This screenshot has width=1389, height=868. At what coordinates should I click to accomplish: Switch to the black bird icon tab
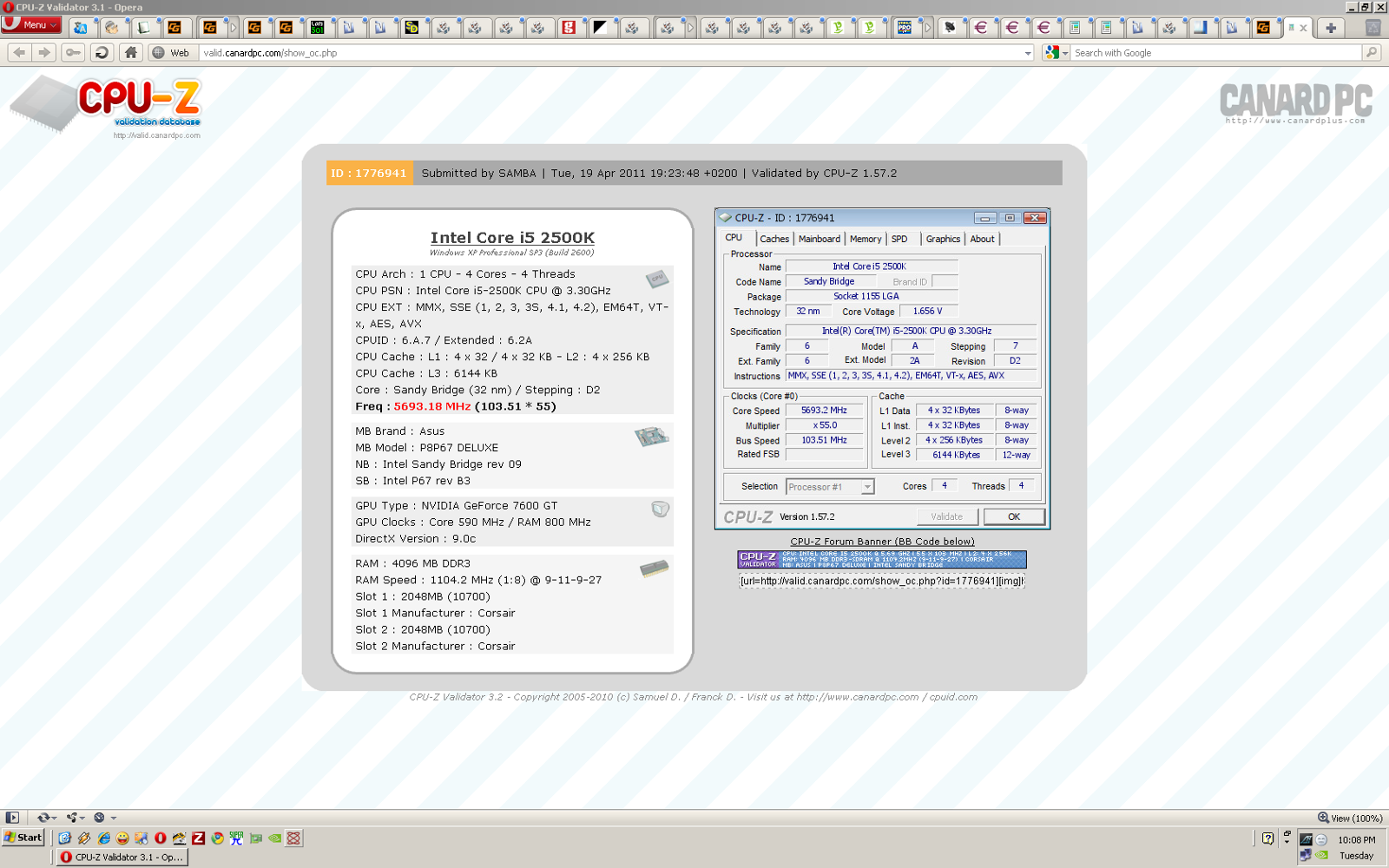click(950, 28)
